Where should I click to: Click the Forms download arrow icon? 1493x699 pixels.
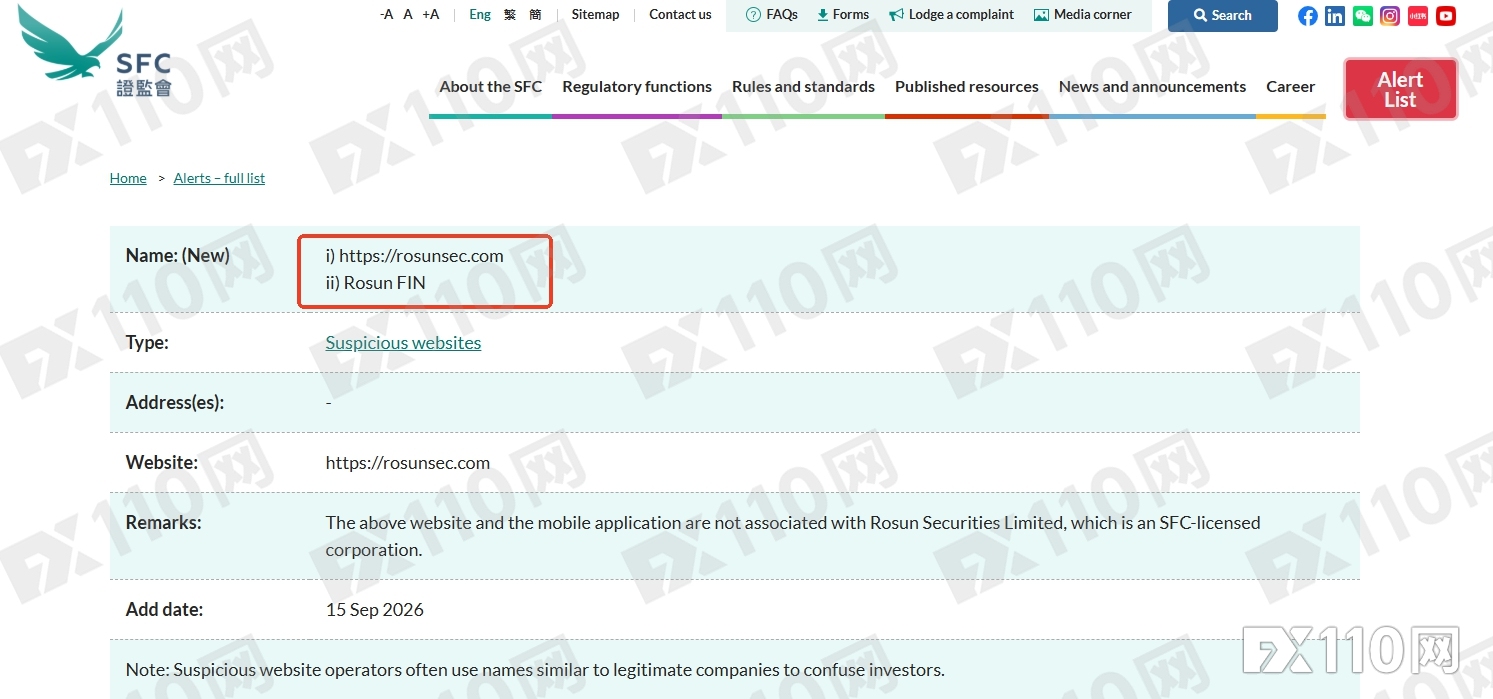click(x=823, y=15)
